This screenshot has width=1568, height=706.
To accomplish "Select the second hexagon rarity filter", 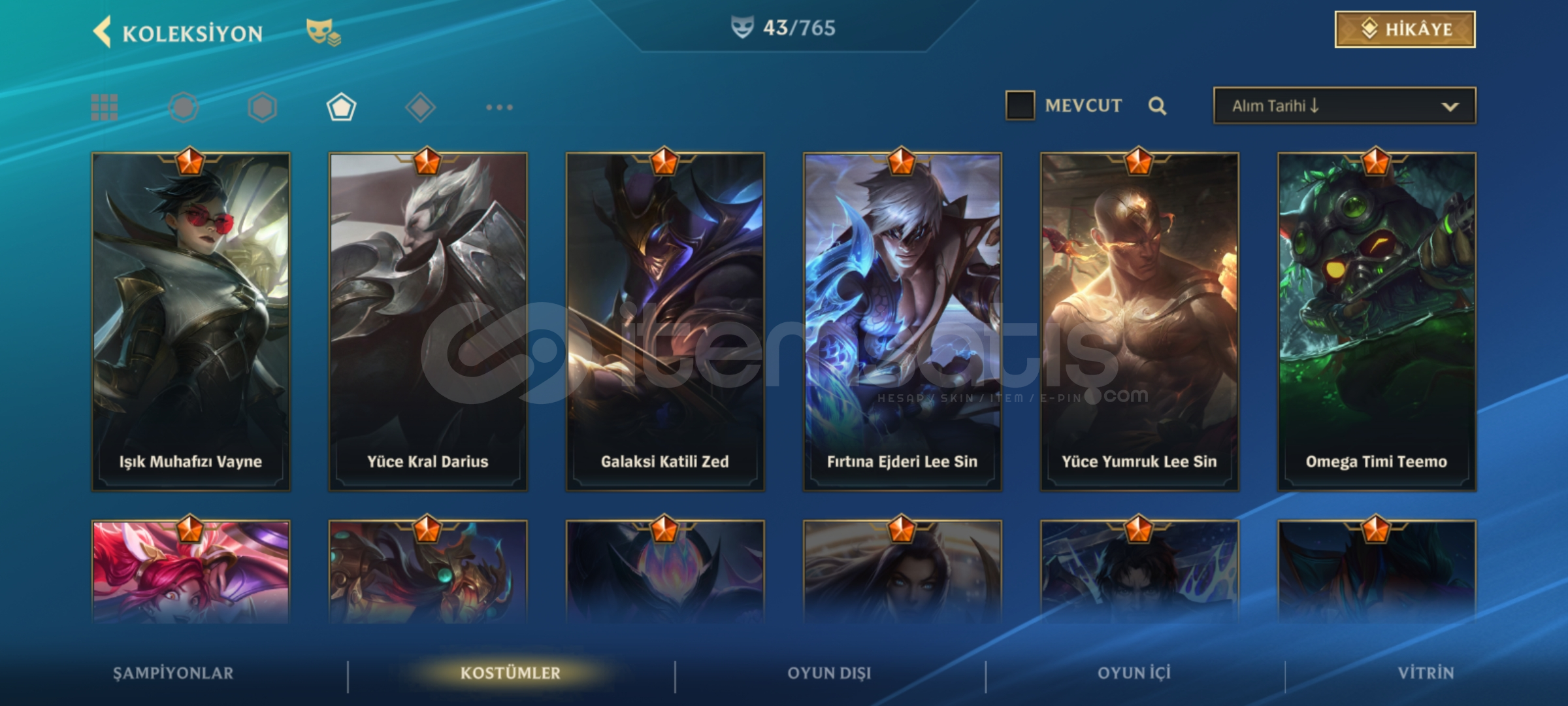I will coord(263,107).
